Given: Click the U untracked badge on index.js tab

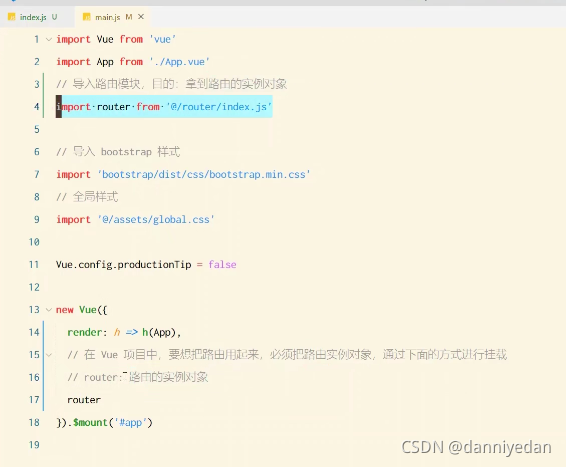Looking at the screenshot, I should pyautogui.click(x=55, y=17).
